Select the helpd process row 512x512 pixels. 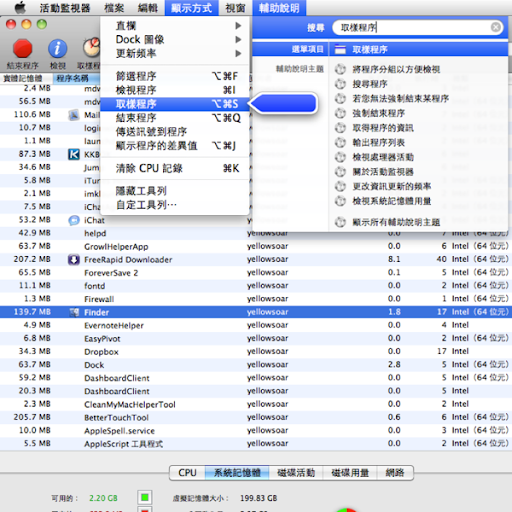[x=256, y=233]
